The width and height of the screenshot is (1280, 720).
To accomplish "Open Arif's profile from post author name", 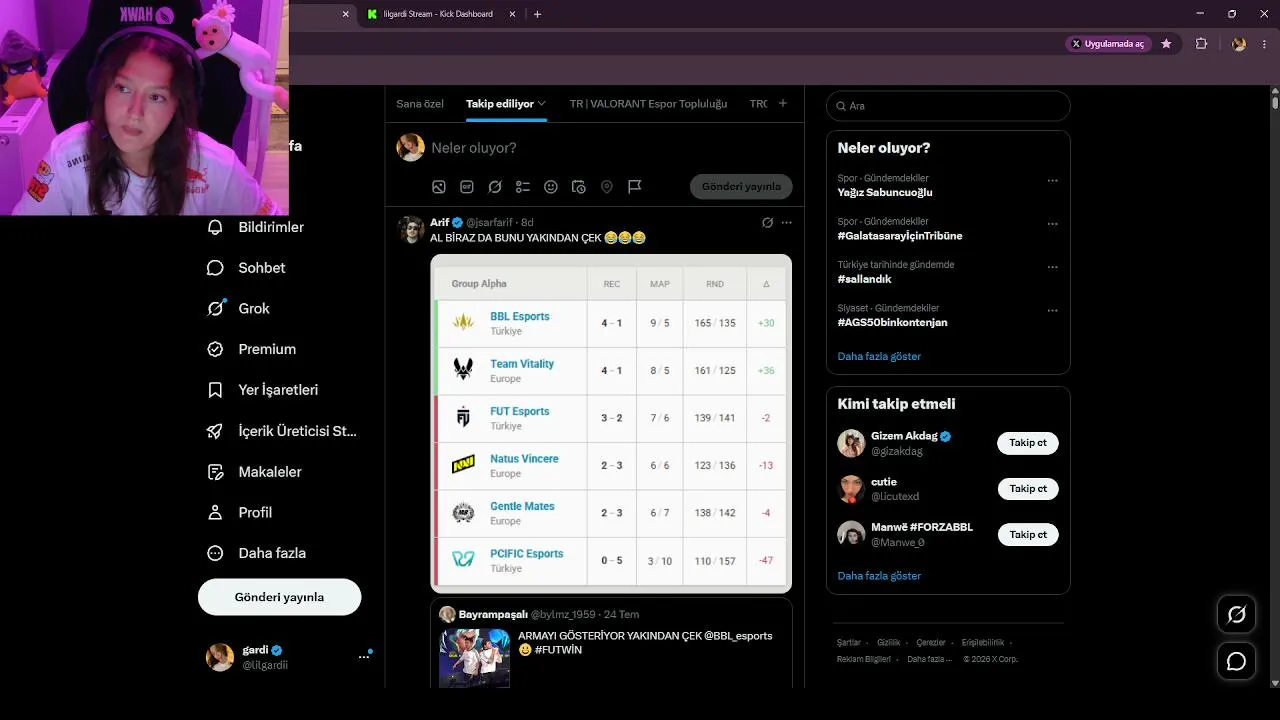I will click(440, 222).
